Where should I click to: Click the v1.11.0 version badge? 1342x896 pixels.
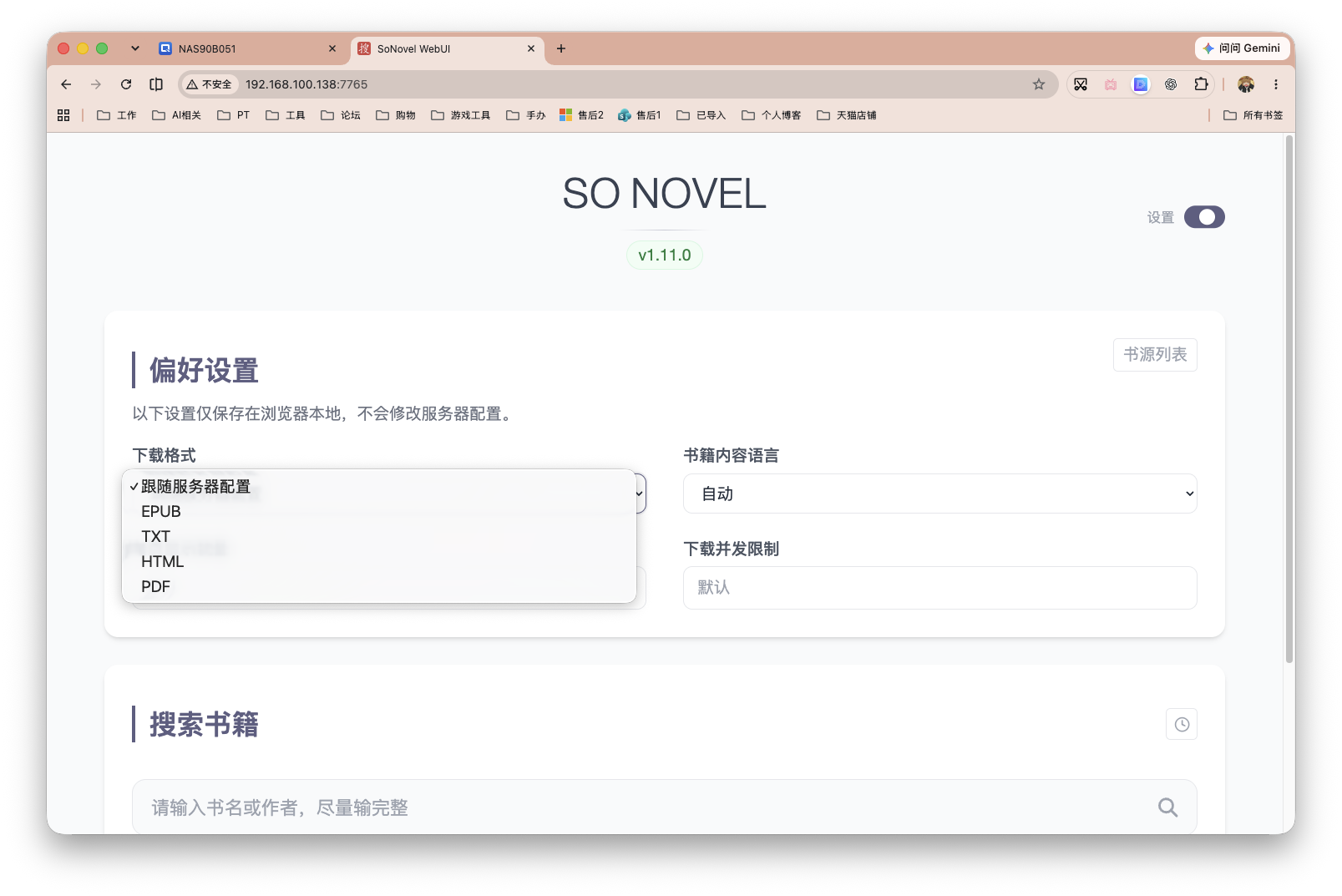[665, 256]
